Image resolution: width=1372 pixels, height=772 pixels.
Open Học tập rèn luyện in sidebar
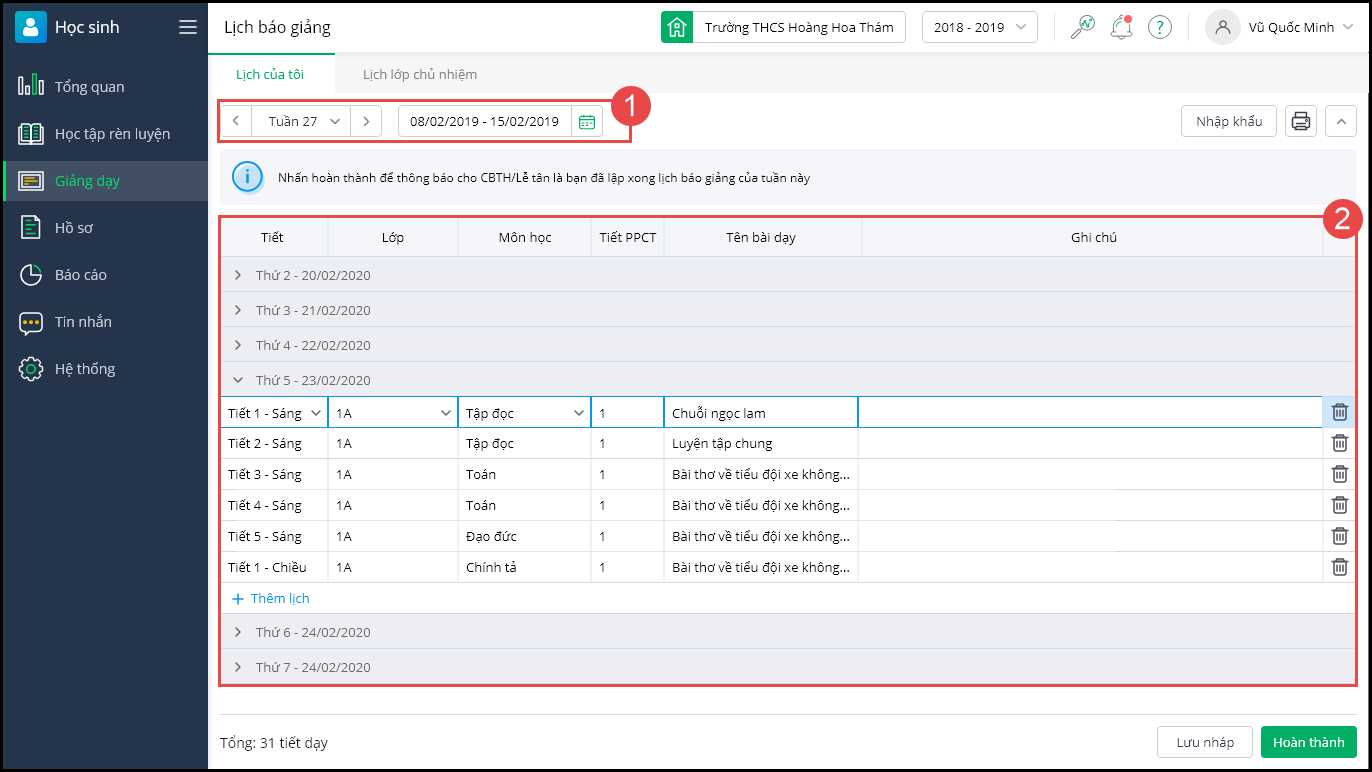click(112, 133)
